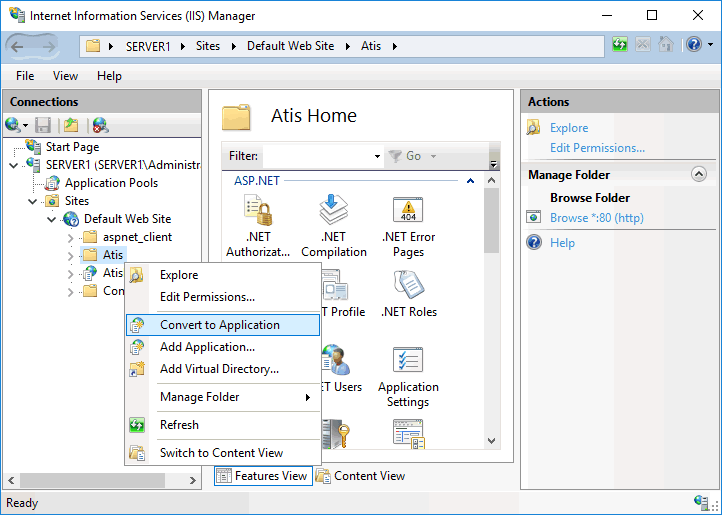
Task: Open the File menu
Action: pyautogui.click(x=25, y=76)
